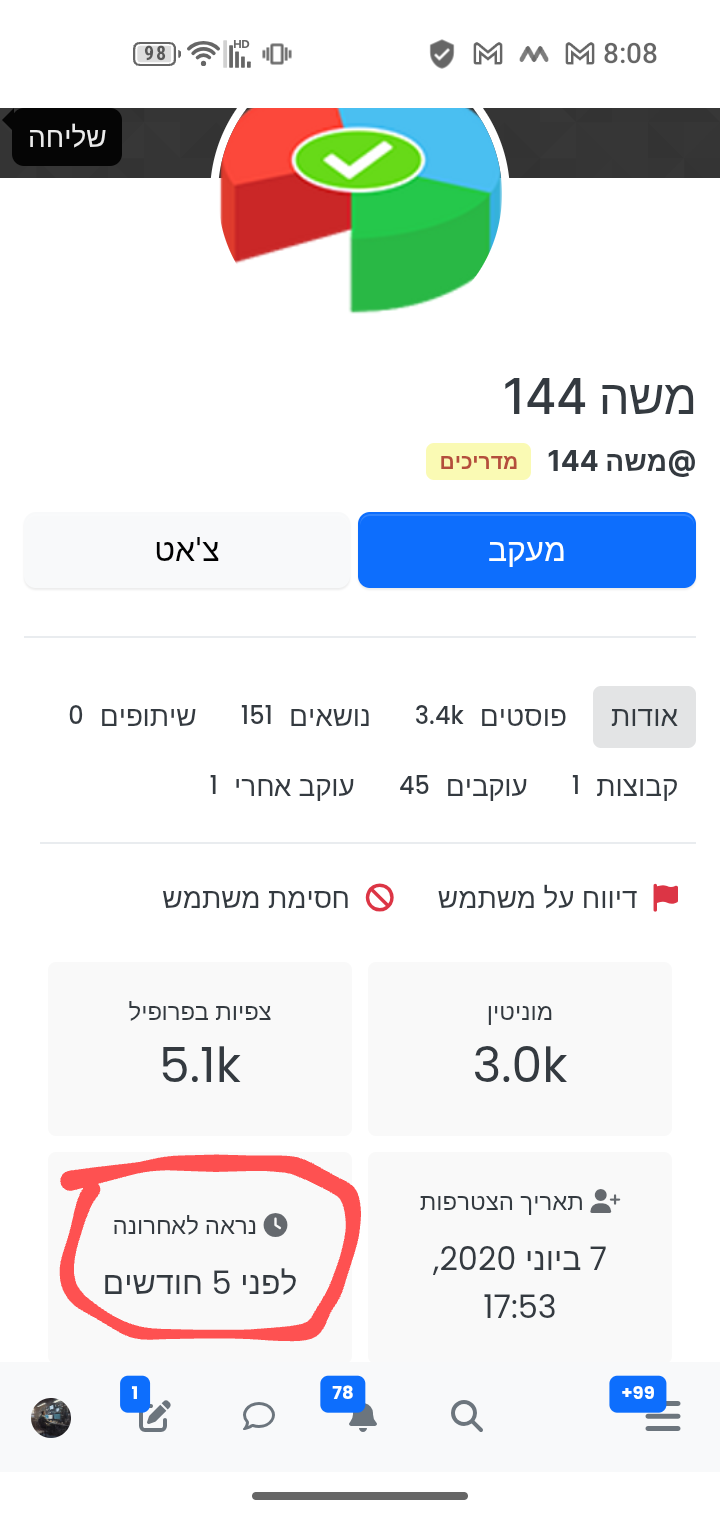The height and width of the screenshot is (1520, 720).
Task: Open the chat bubble icon in bottom navigation
Action: [x=258, y=1417]
